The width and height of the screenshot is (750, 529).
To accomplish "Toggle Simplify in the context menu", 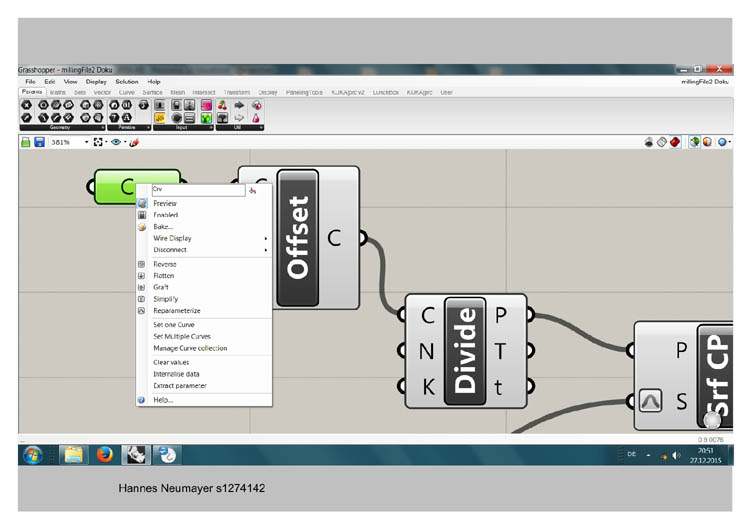I will (x=204, y=299).
